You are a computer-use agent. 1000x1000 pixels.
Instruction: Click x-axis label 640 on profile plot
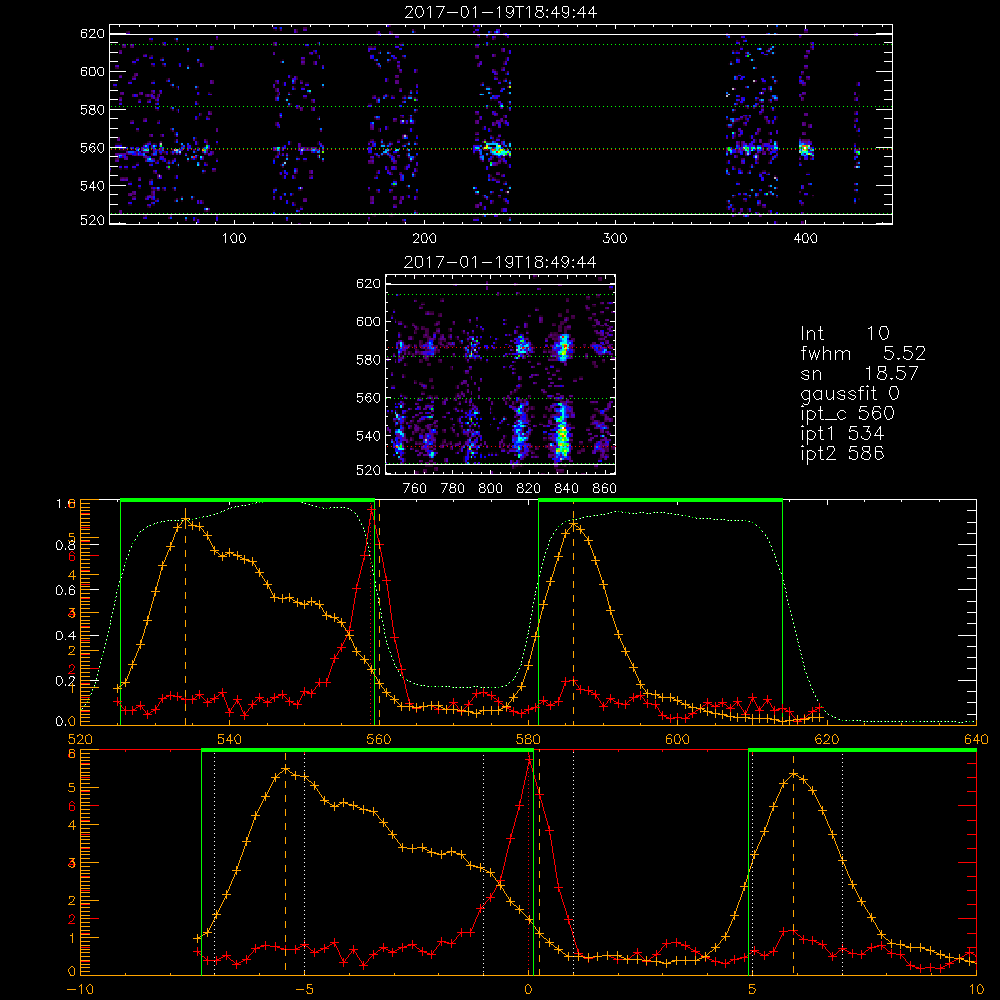pos(976,739)
